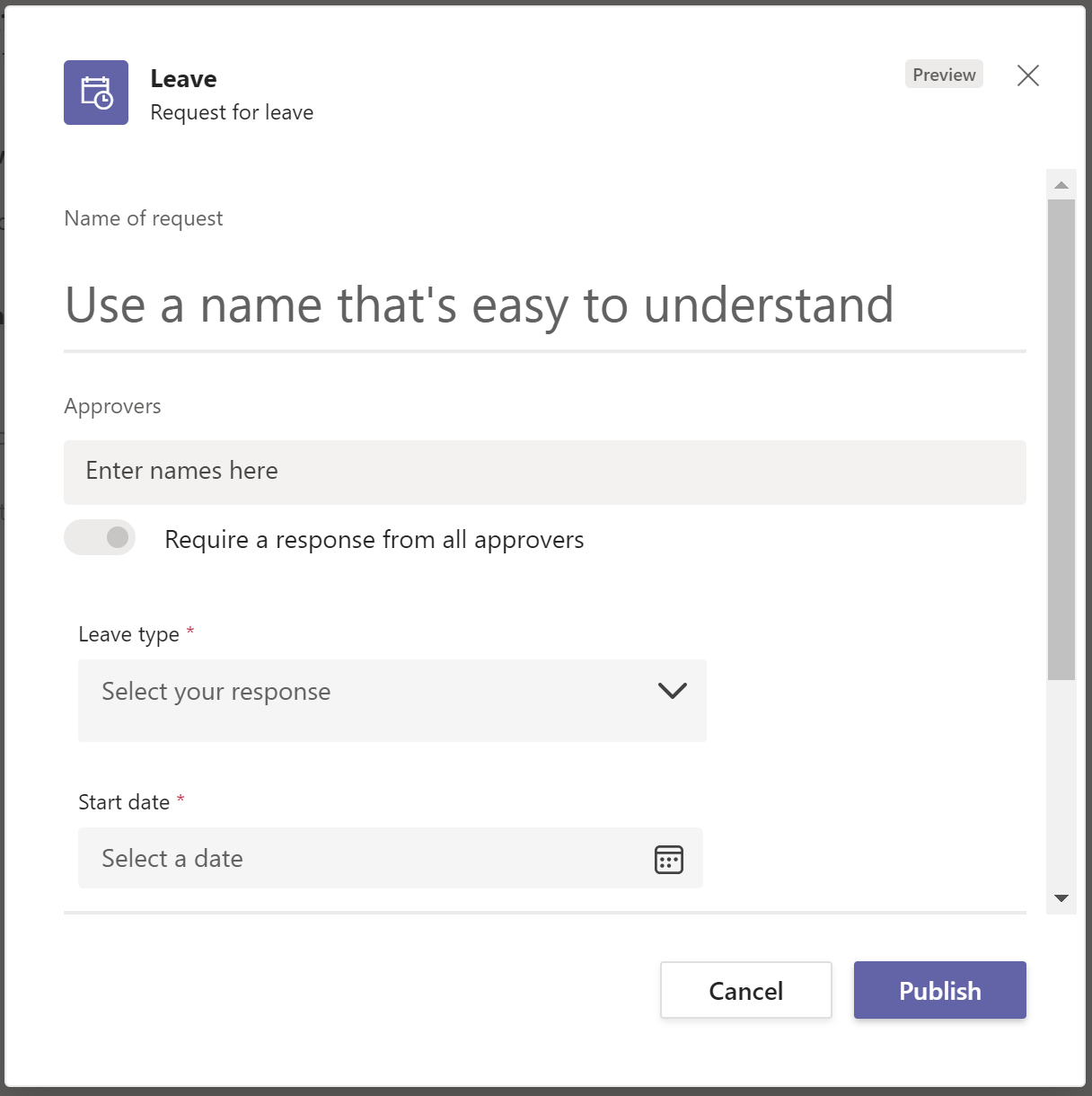
Task: Click the vertical scrollbar thumb
Action: point(1061,439)
